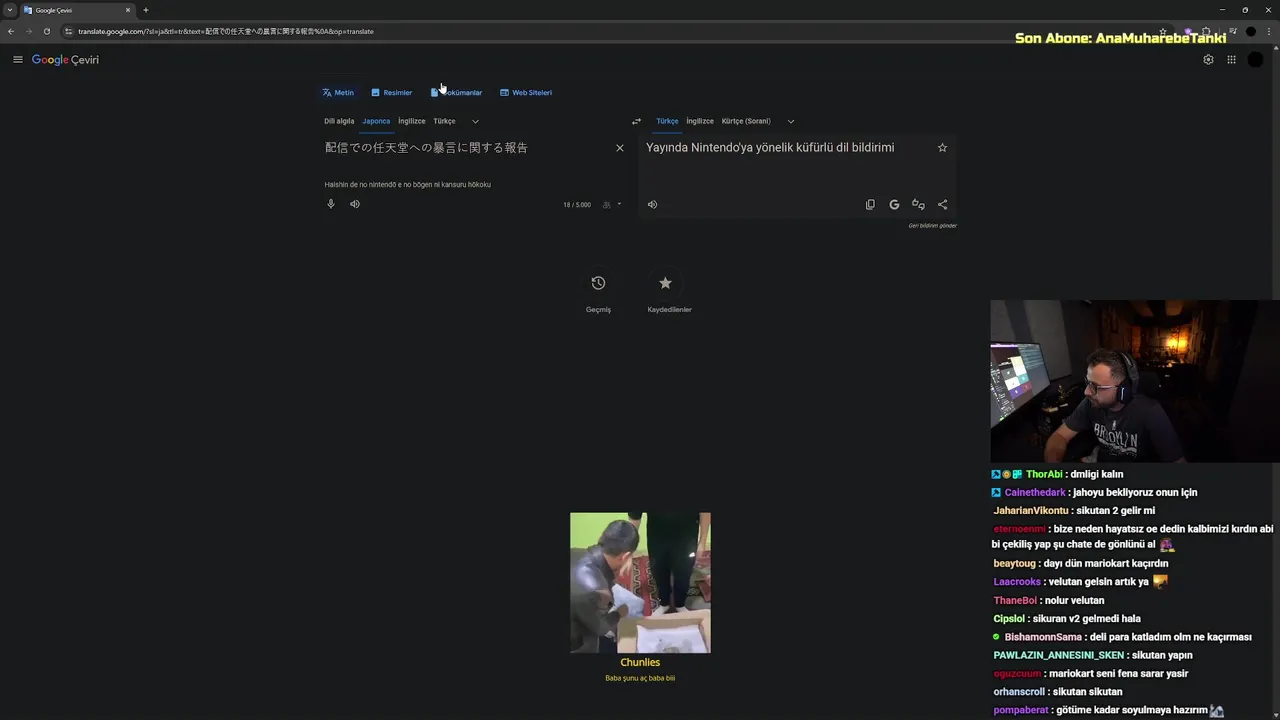Select Türkçe as source language
1280x720 pixels.
click(444, 121)
